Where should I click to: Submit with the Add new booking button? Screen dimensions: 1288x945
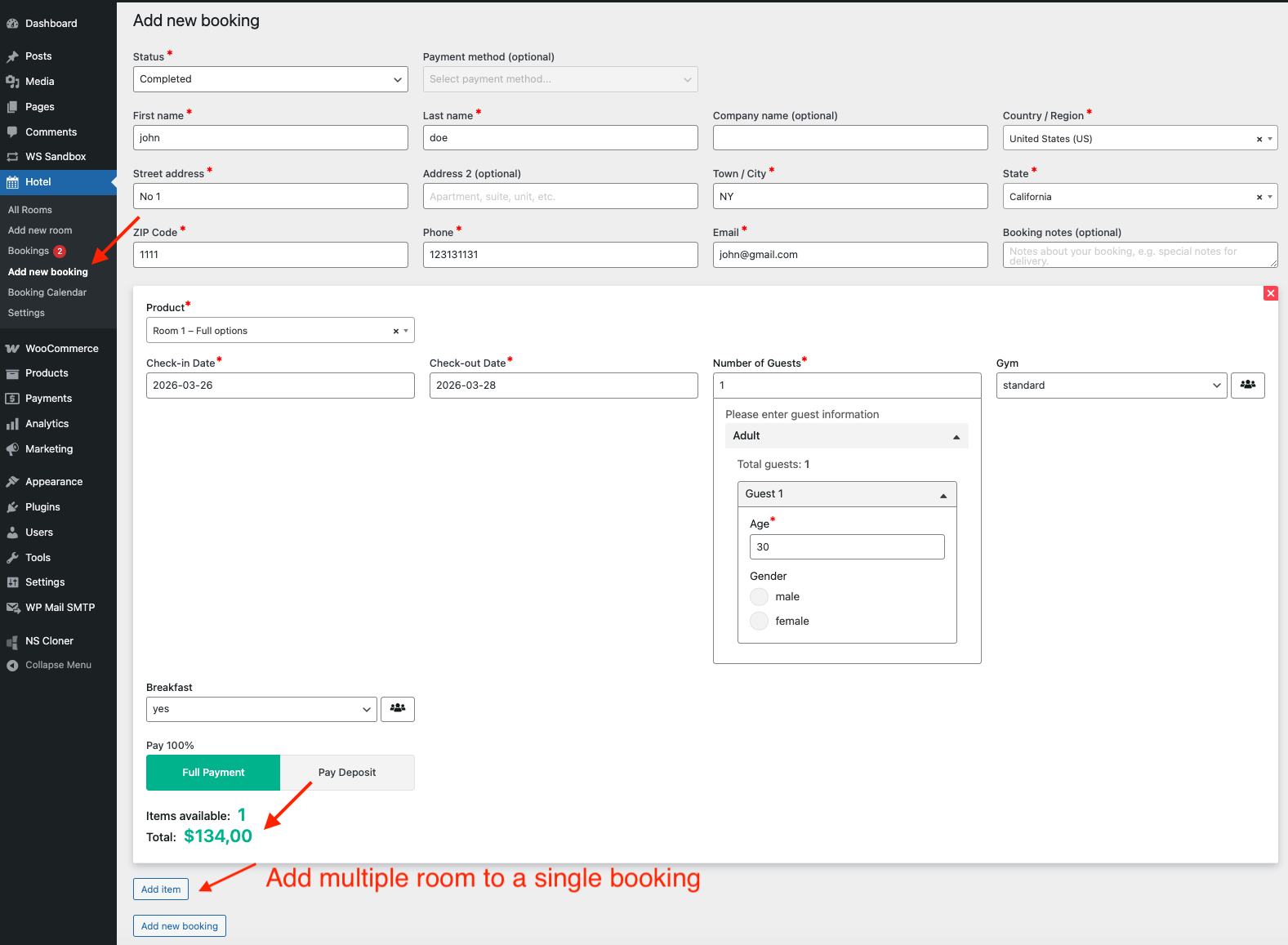tap(179, 926)
